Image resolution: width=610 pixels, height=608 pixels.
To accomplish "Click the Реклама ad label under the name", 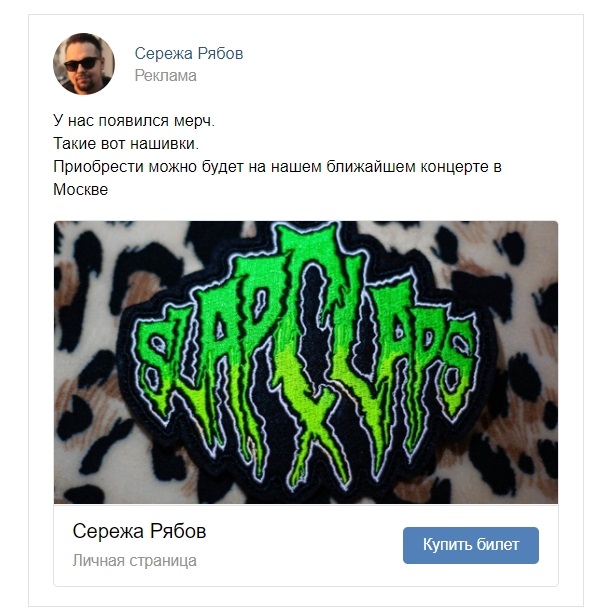I will (165, 75).
